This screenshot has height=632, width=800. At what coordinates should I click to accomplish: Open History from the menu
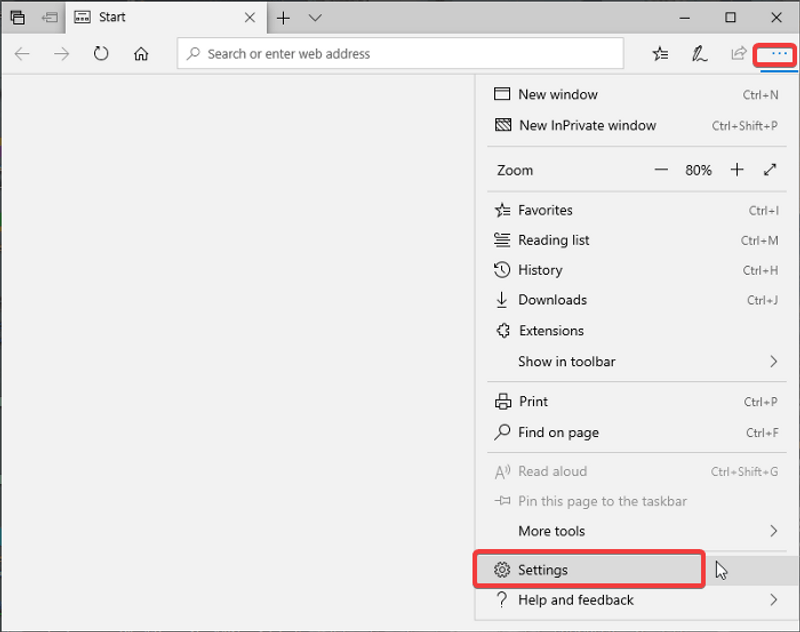click(x=637, y=270)
